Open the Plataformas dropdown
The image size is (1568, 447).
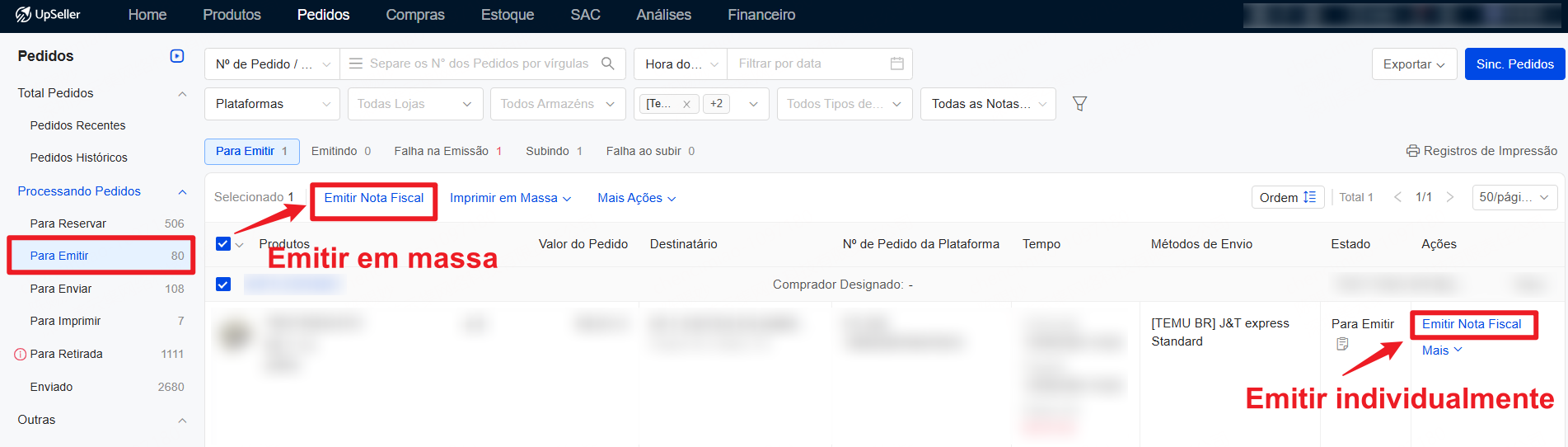click(272, 104)
